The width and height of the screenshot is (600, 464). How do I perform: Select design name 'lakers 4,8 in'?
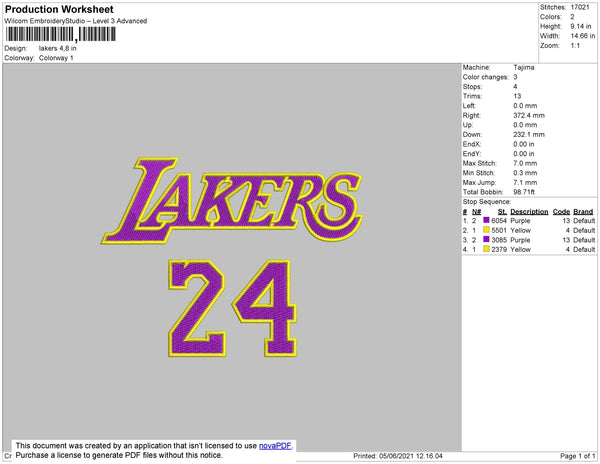point(57,48)
